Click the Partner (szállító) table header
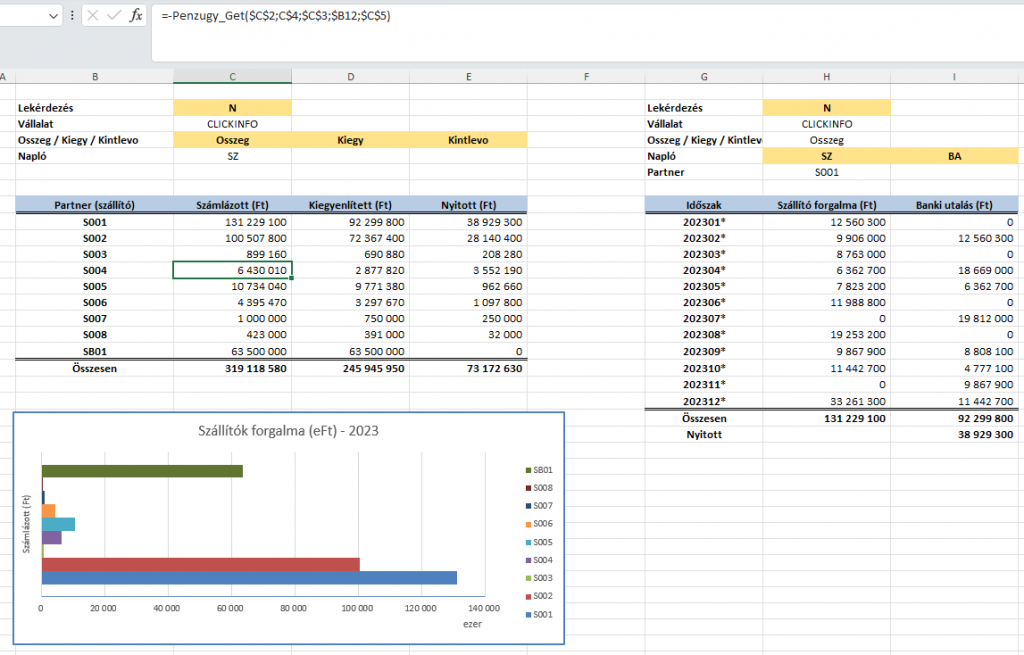1024x655 pixels. [94, 205]
